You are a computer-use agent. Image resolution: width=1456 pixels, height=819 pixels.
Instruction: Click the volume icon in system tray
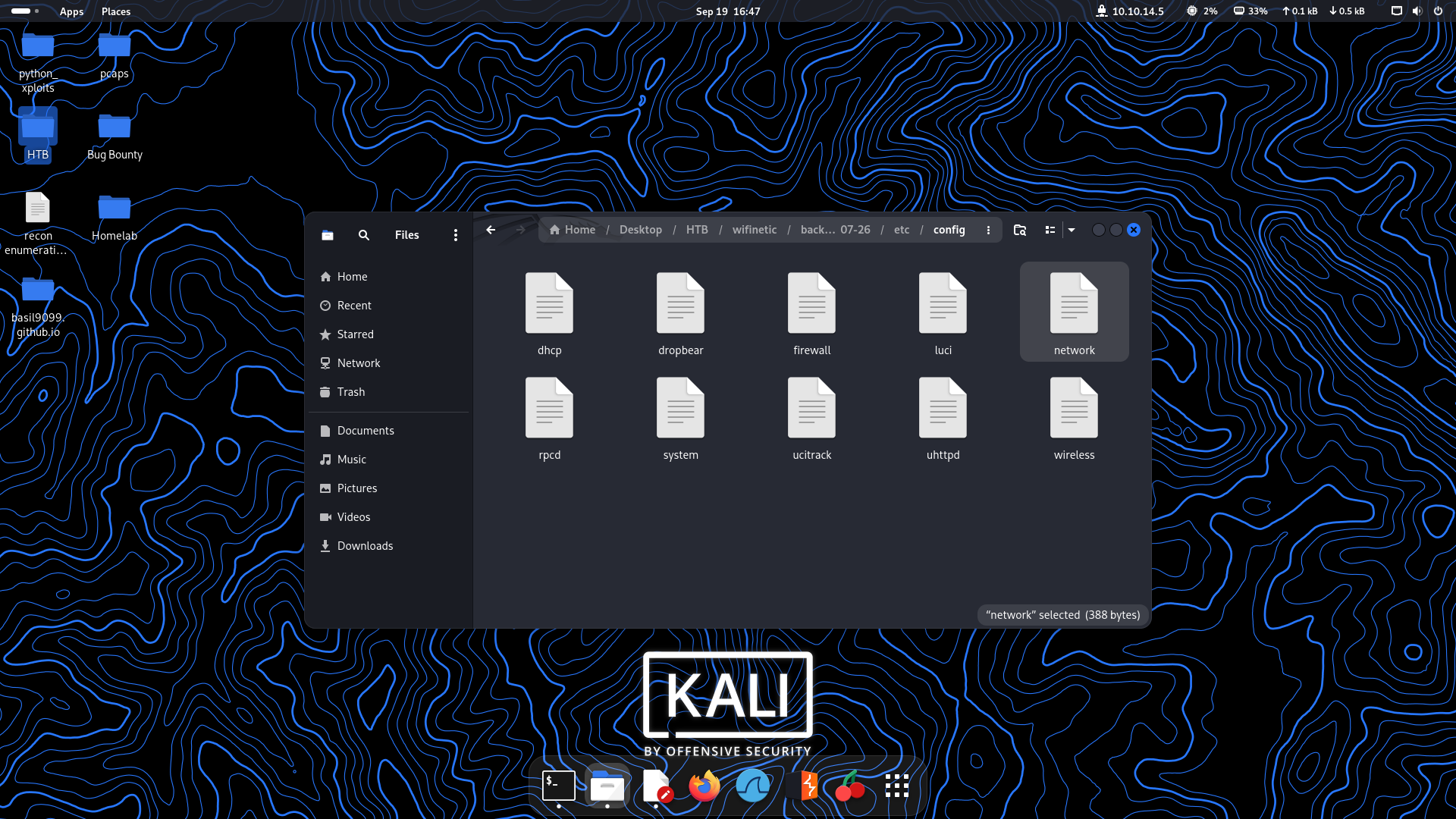coord(1417,11)
